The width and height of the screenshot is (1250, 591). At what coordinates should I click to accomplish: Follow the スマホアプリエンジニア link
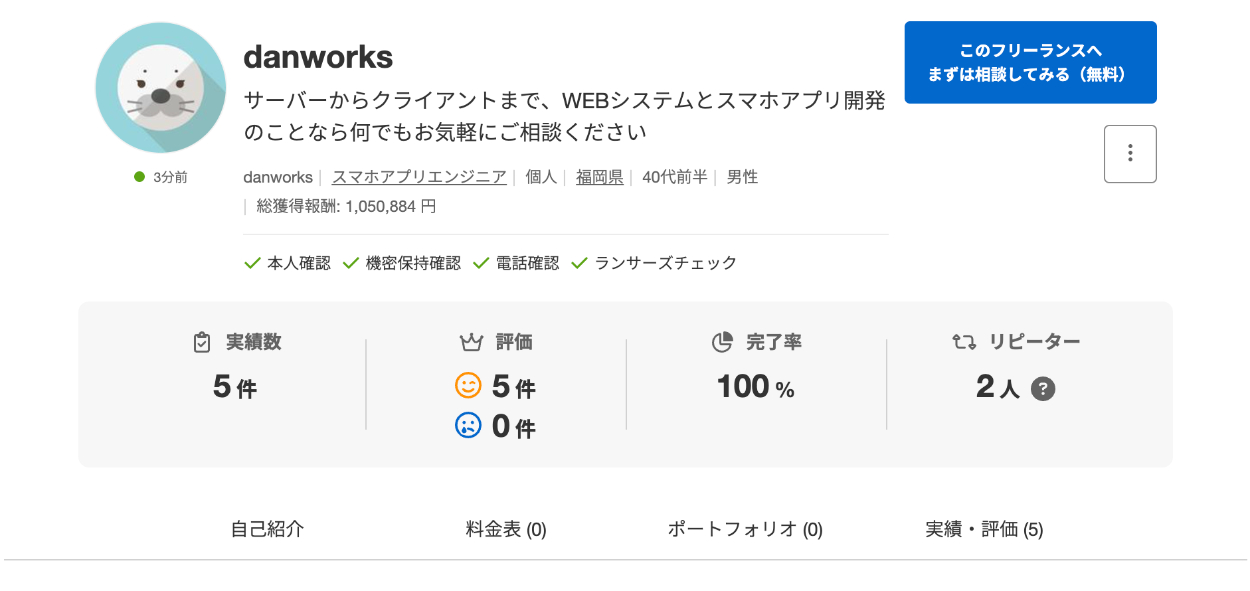tap(419, 177)
